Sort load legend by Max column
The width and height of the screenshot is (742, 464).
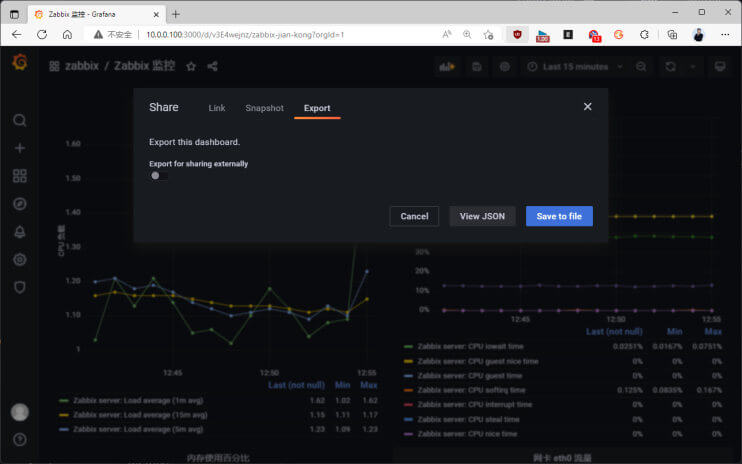[x=369, y=385]
